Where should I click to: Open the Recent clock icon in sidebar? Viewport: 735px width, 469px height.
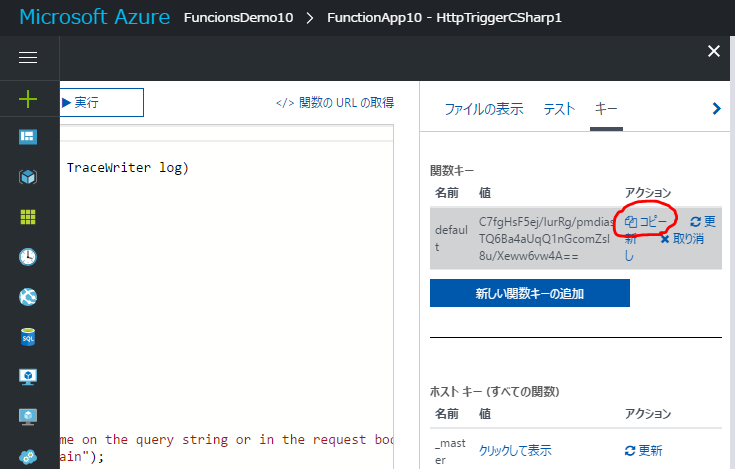coord(28,257)
